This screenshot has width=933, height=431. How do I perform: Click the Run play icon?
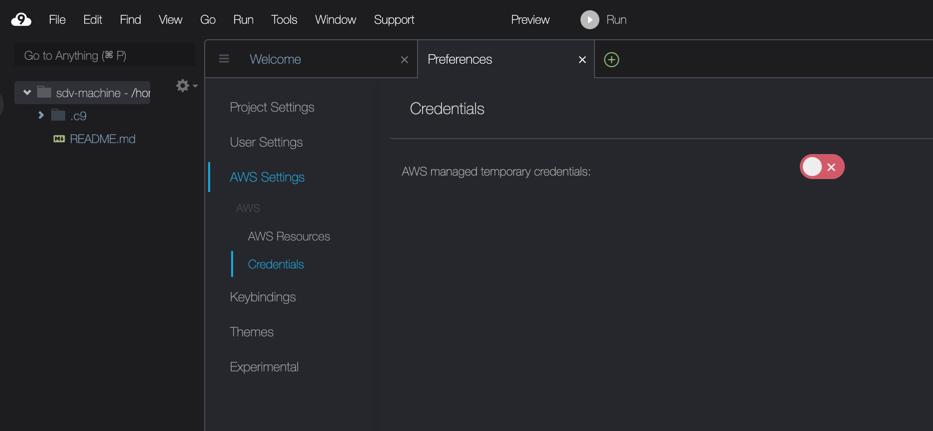point(590,20)
